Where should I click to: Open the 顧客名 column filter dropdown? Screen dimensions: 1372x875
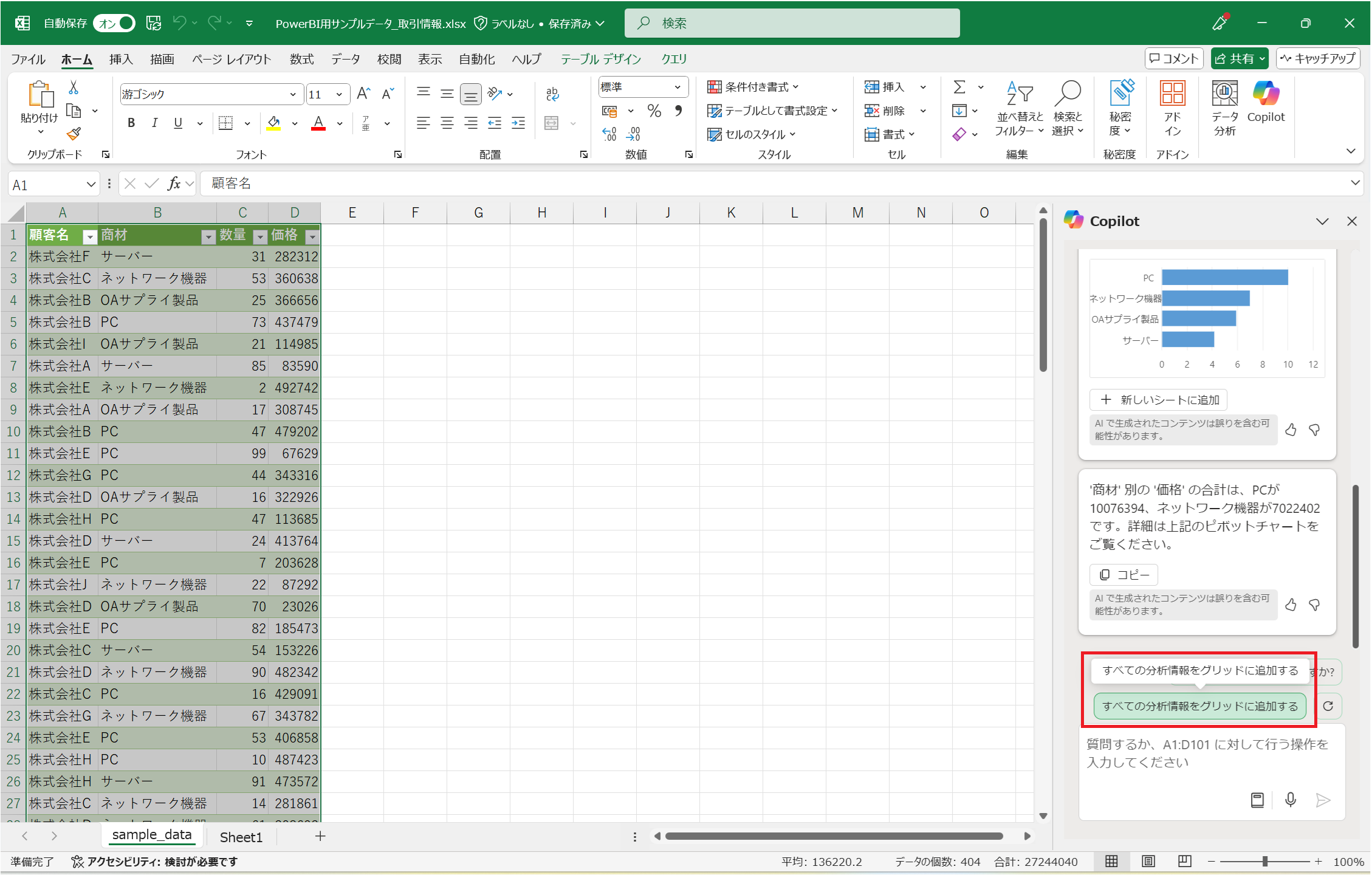[x=89, y=236]
